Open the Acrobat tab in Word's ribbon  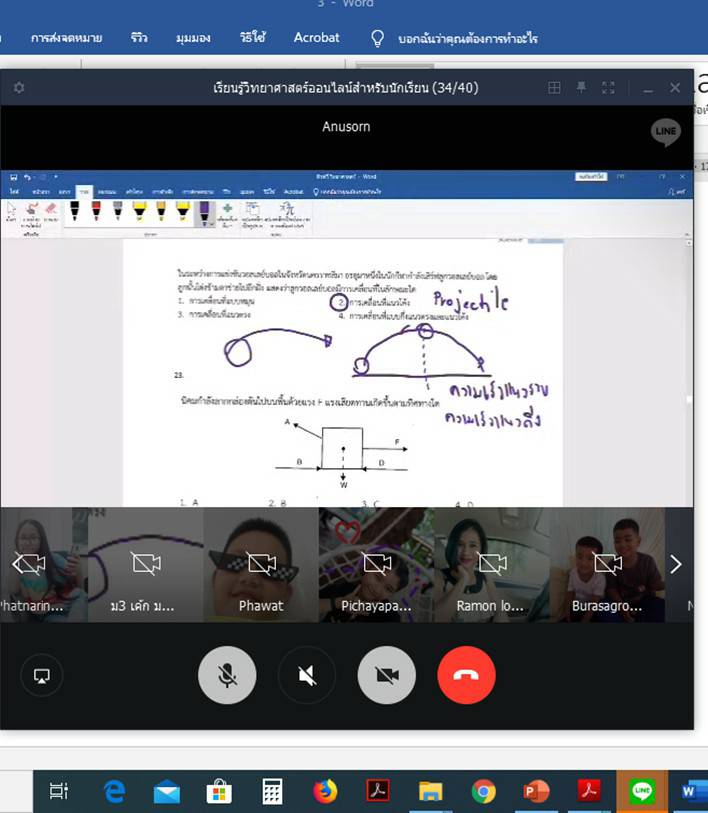(x=316, y=38)
